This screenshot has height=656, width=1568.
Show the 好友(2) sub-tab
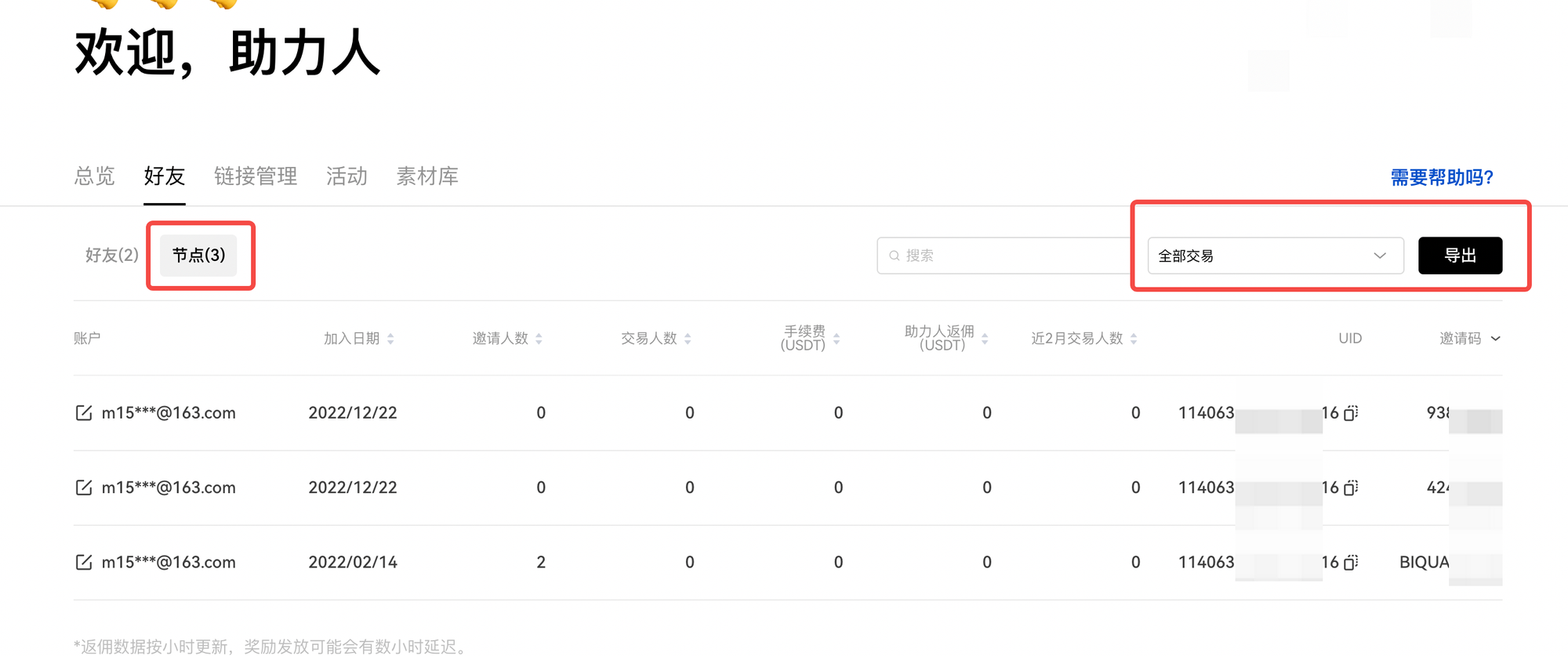pyautogui.click(x=112, y=256)
